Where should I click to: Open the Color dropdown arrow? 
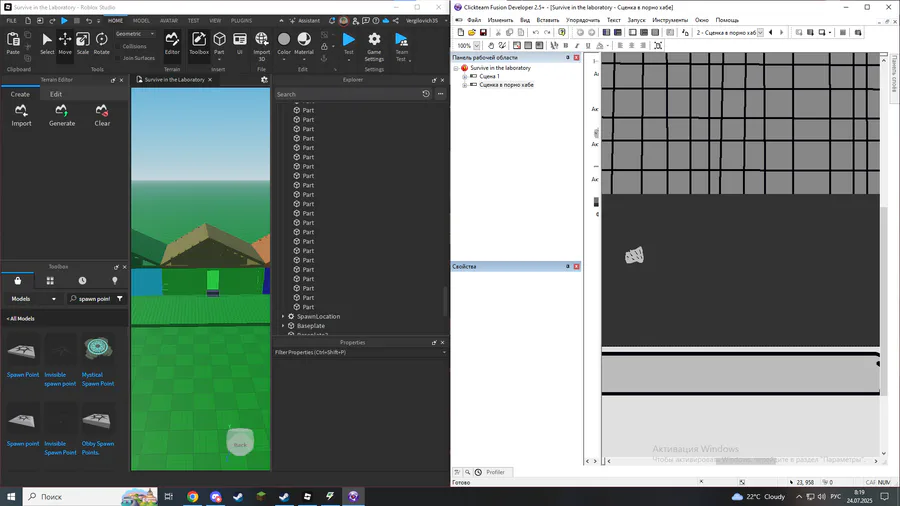click(x=284, y=59)
